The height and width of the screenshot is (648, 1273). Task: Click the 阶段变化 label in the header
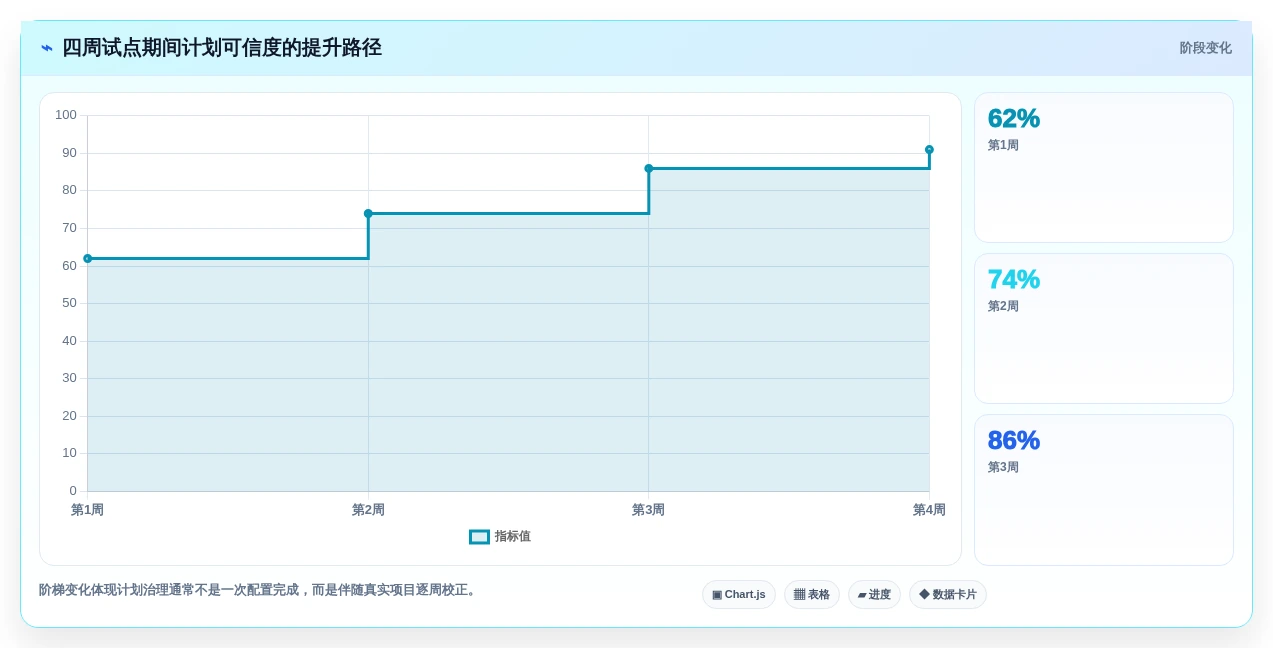pyautogui.click(x=1205, y=48)
